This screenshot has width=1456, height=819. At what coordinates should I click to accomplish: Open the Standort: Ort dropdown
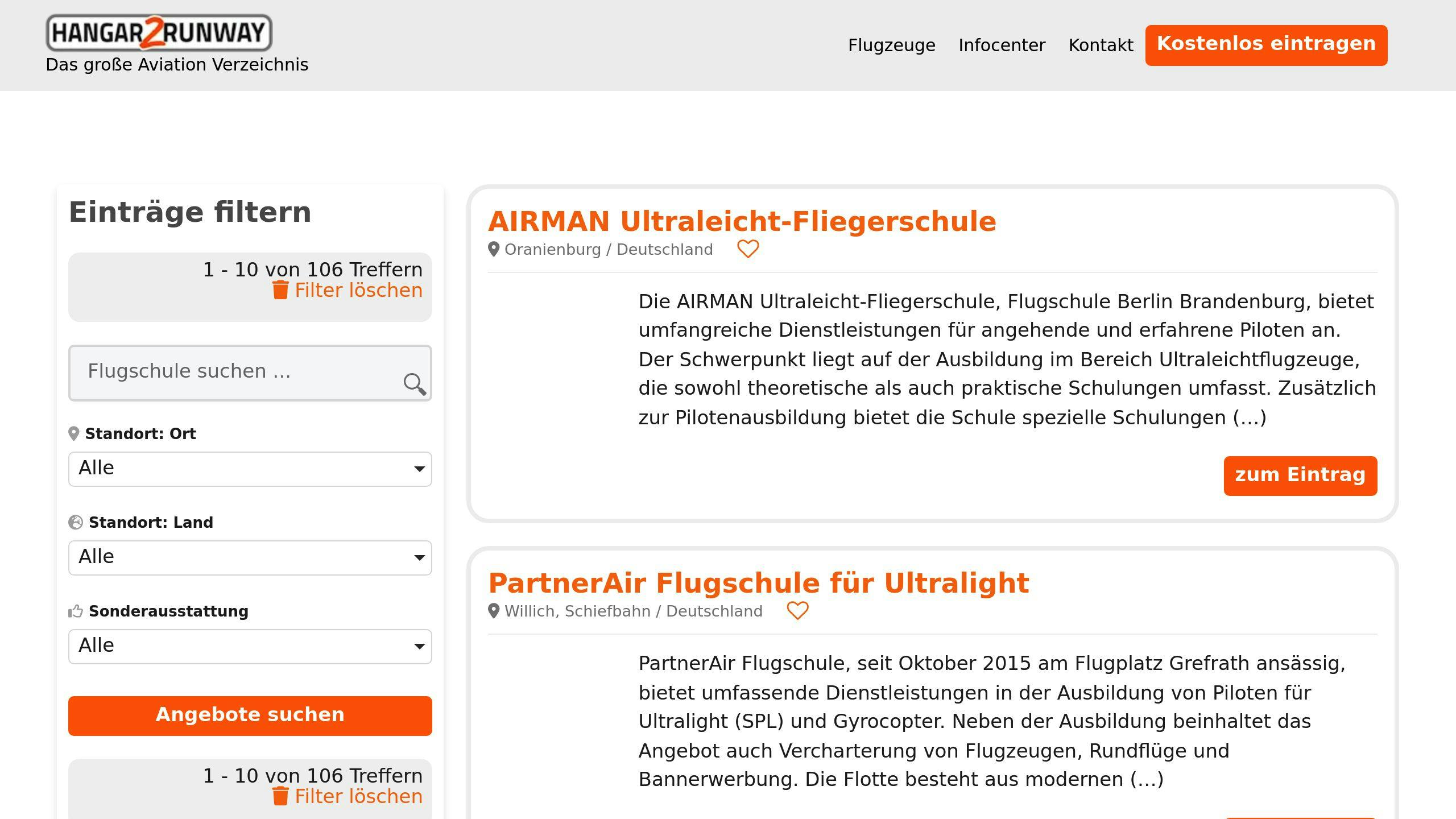tap(250, 469)
